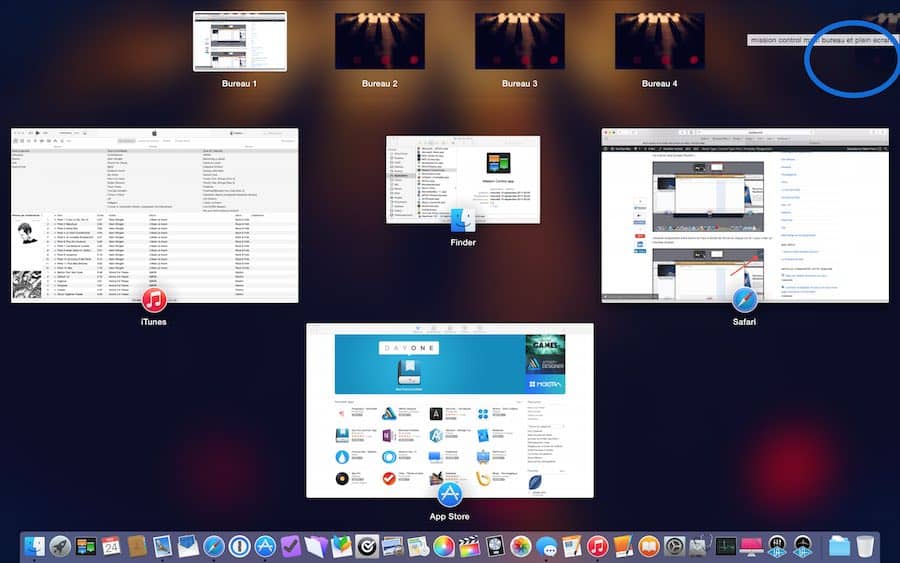The width and height of the screenshot is (900, 563).
Task: Switch to the Bureau 1 desktop thumbnail
Action: [240, 41]
